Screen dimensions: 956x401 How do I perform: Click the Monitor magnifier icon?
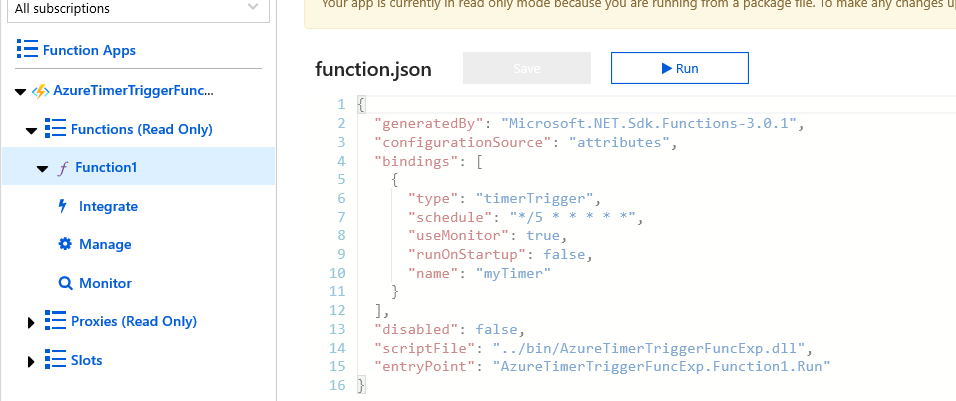click(x=65, y=283)
